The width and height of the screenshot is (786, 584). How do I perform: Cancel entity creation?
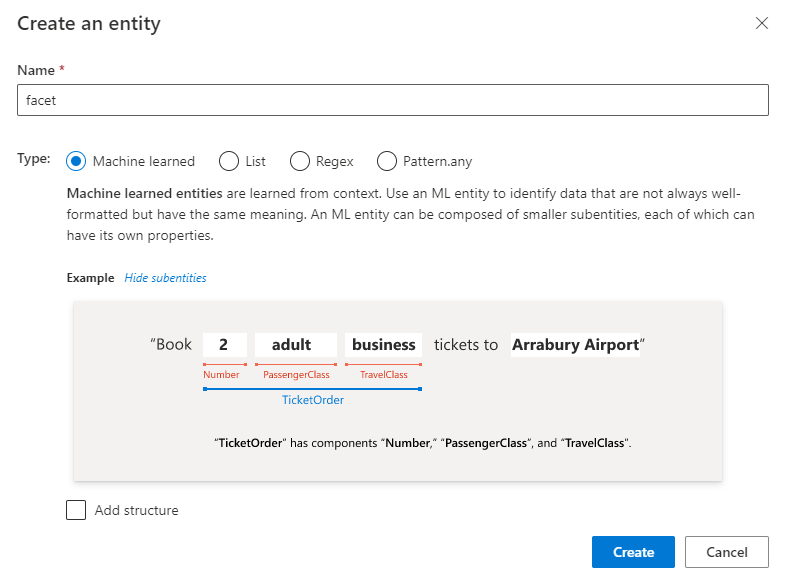(x=727, y=552)
